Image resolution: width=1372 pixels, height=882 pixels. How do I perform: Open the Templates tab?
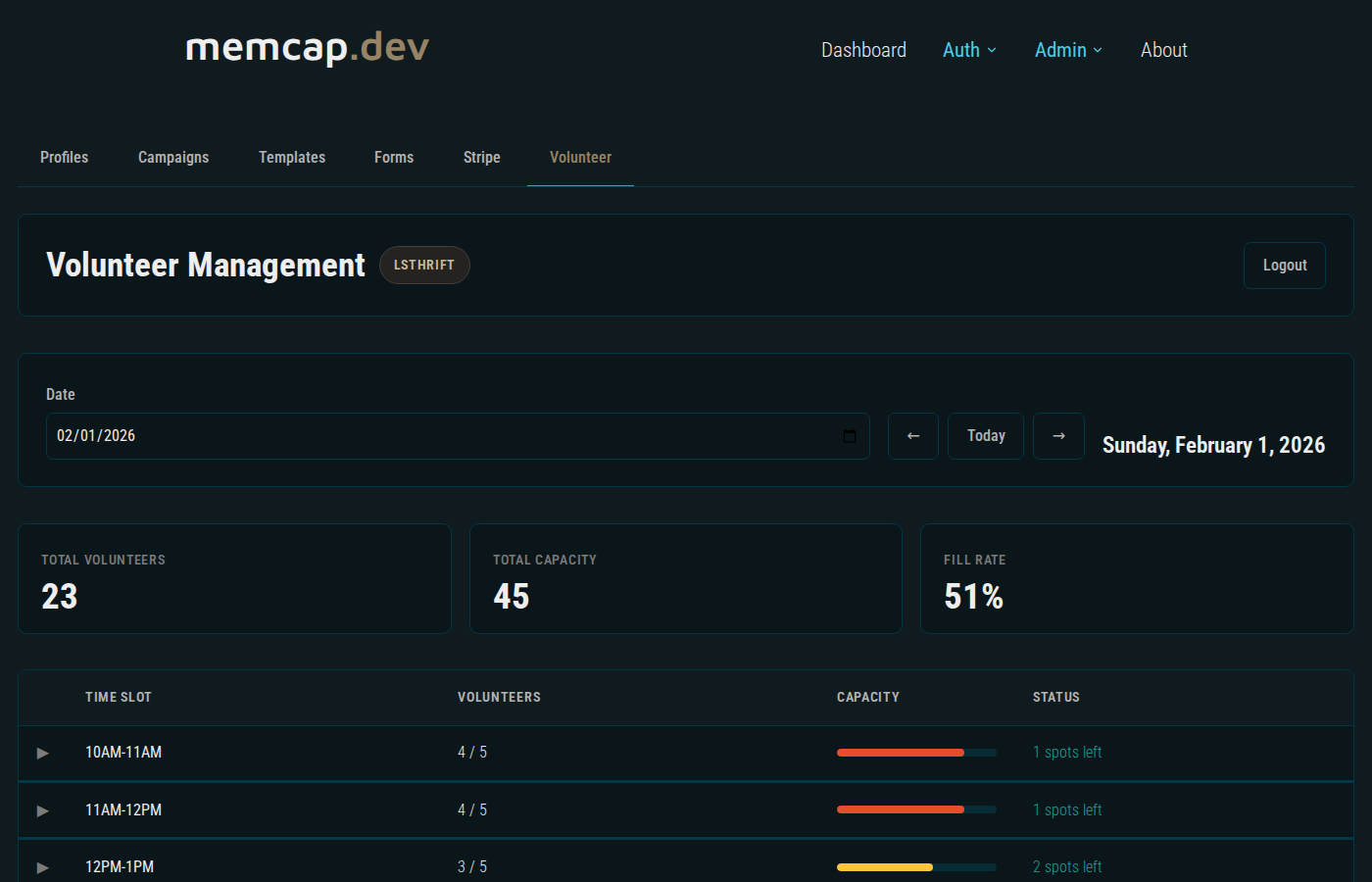pos(291,157)
